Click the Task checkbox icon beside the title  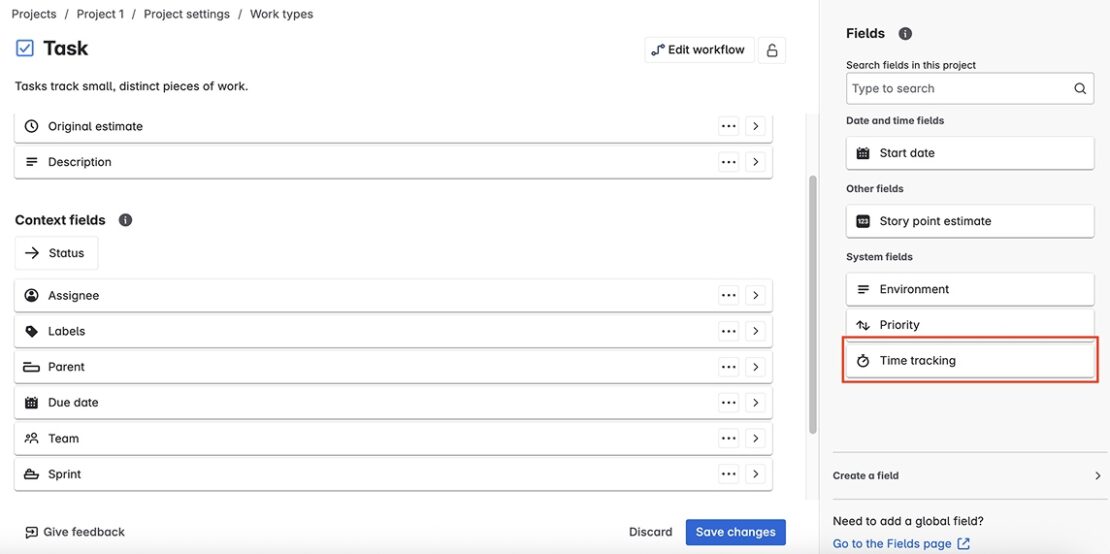click(25, 48)
